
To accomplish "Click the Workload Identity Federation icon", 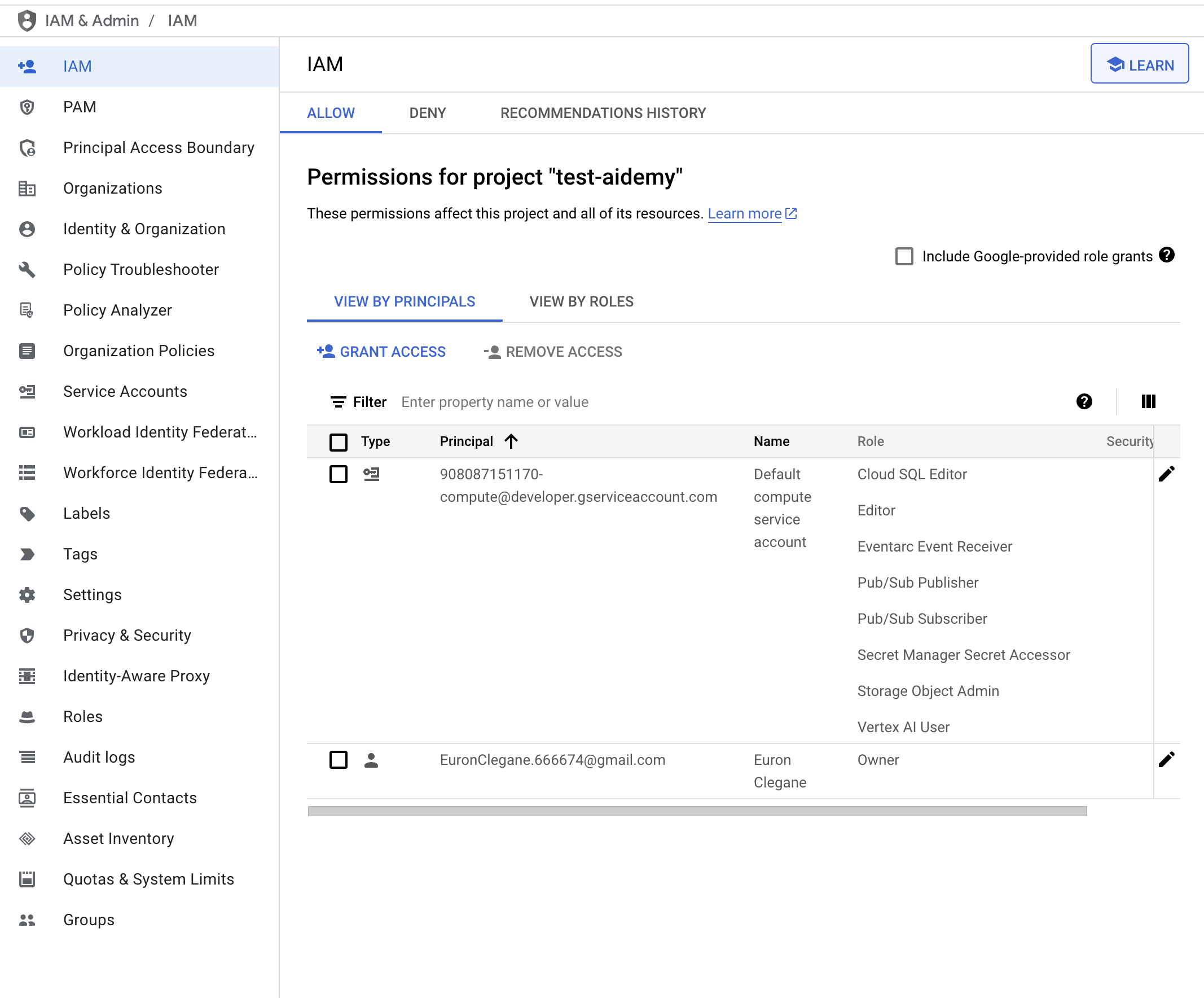I will pyautogui.click(x=27, y=431).
